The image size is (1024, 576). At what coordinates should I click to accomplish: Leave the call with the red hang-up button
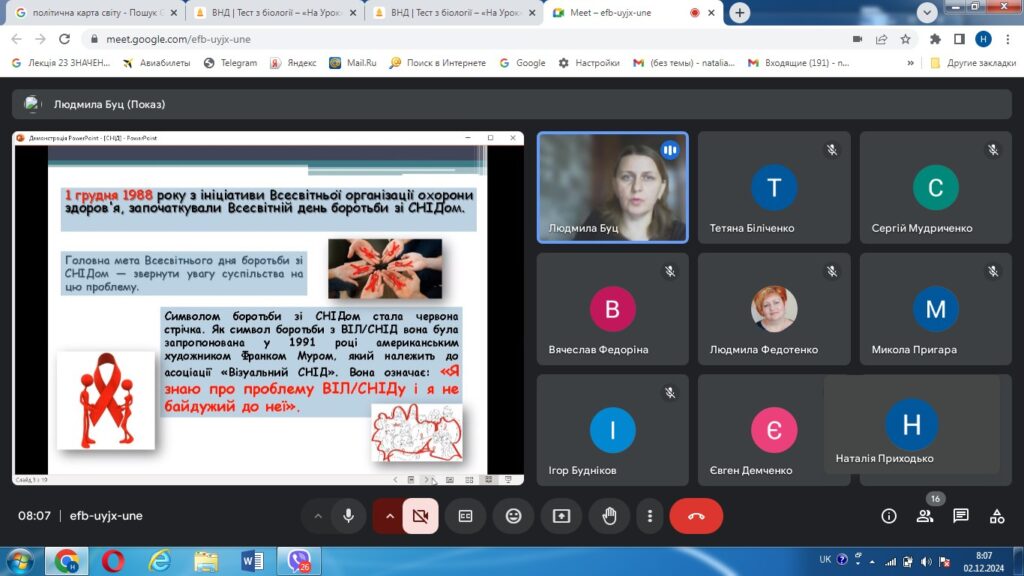[x=696, y=516]
